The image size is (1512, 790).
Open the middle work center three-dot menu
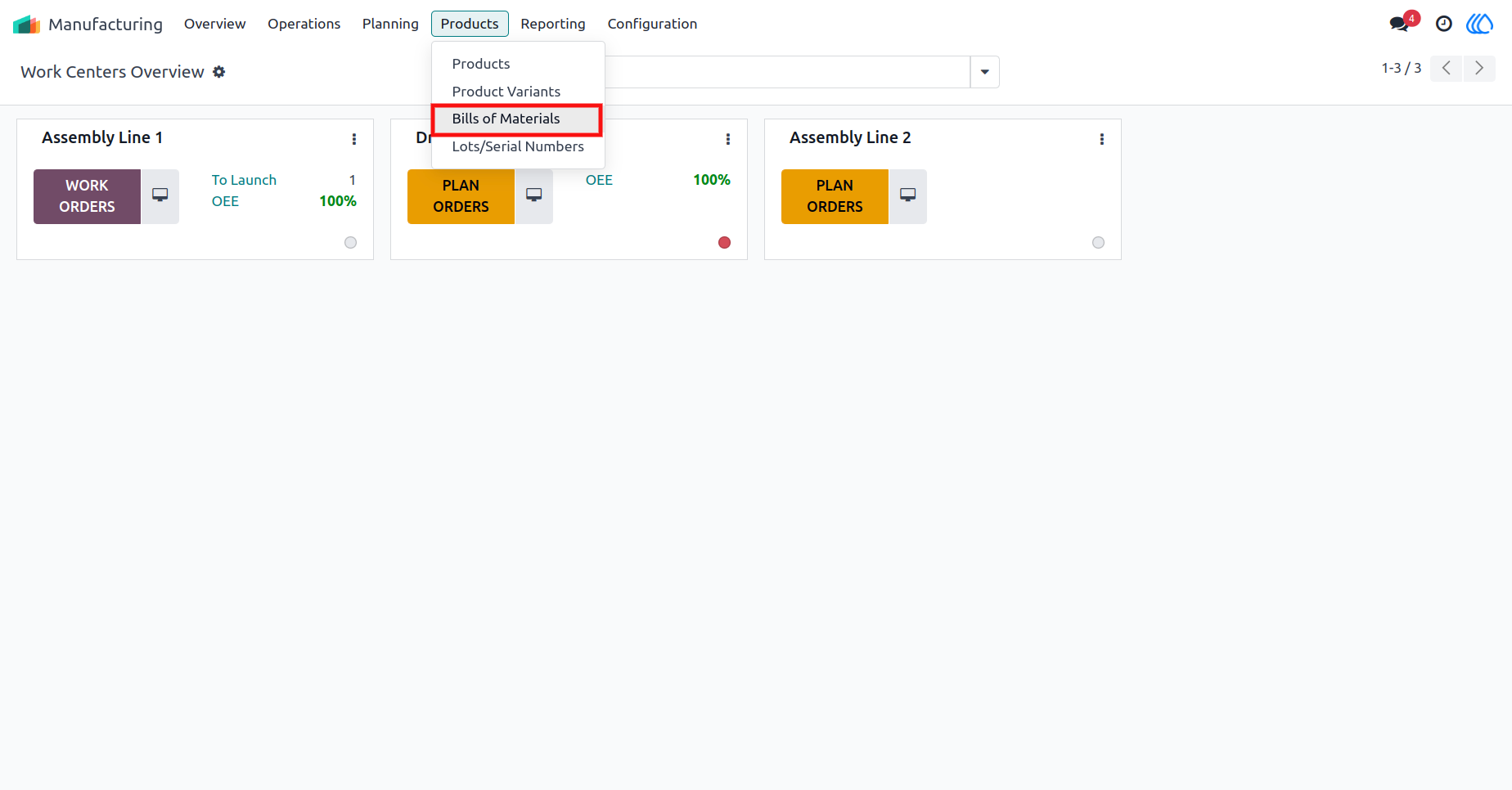pyautogui.click(x=728, y=139)
